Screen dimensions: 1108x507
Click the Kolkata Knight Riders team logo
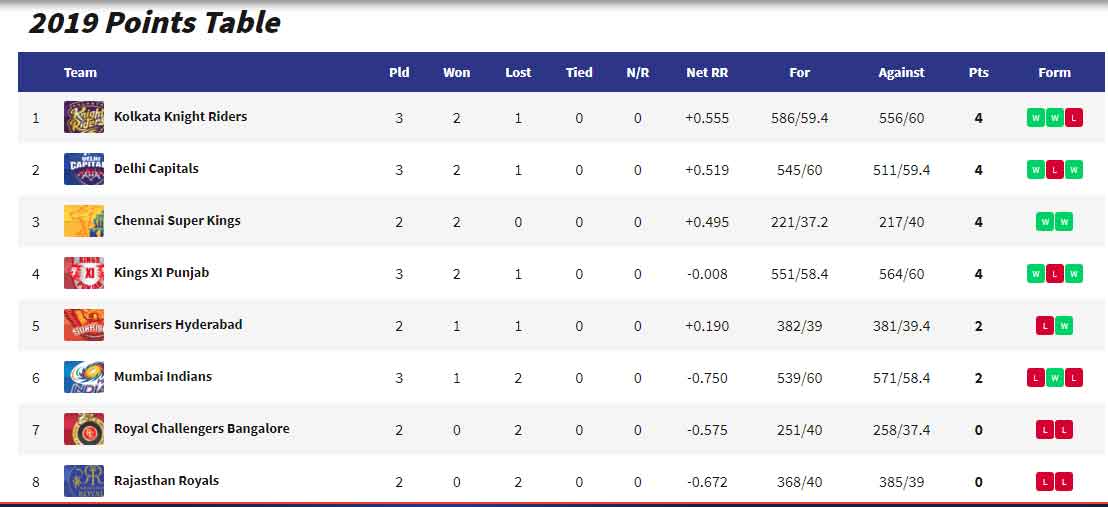point(84,117)
